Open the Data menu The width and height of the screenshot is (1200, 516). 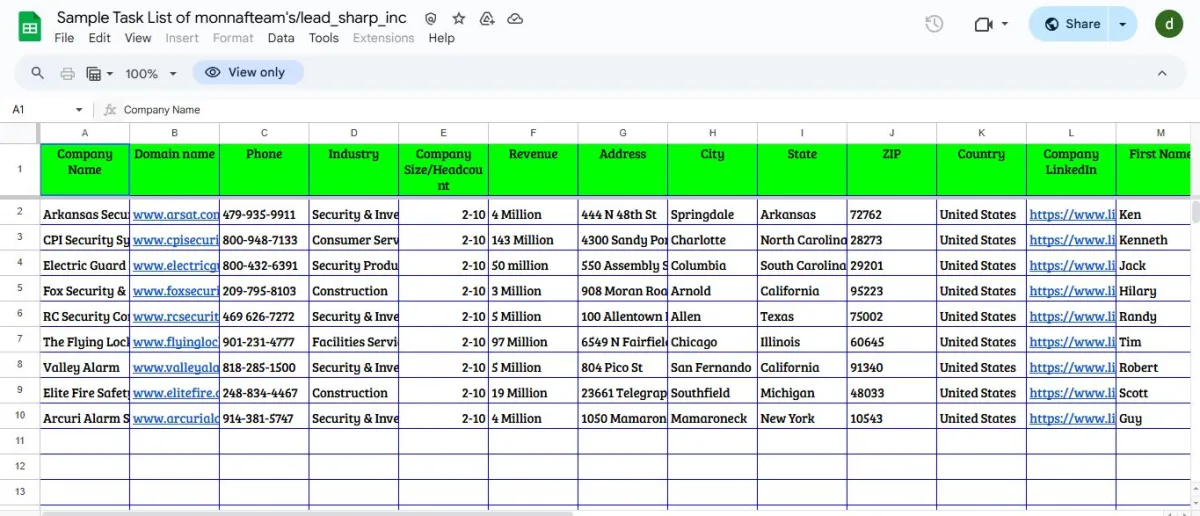tap(281, 38)
